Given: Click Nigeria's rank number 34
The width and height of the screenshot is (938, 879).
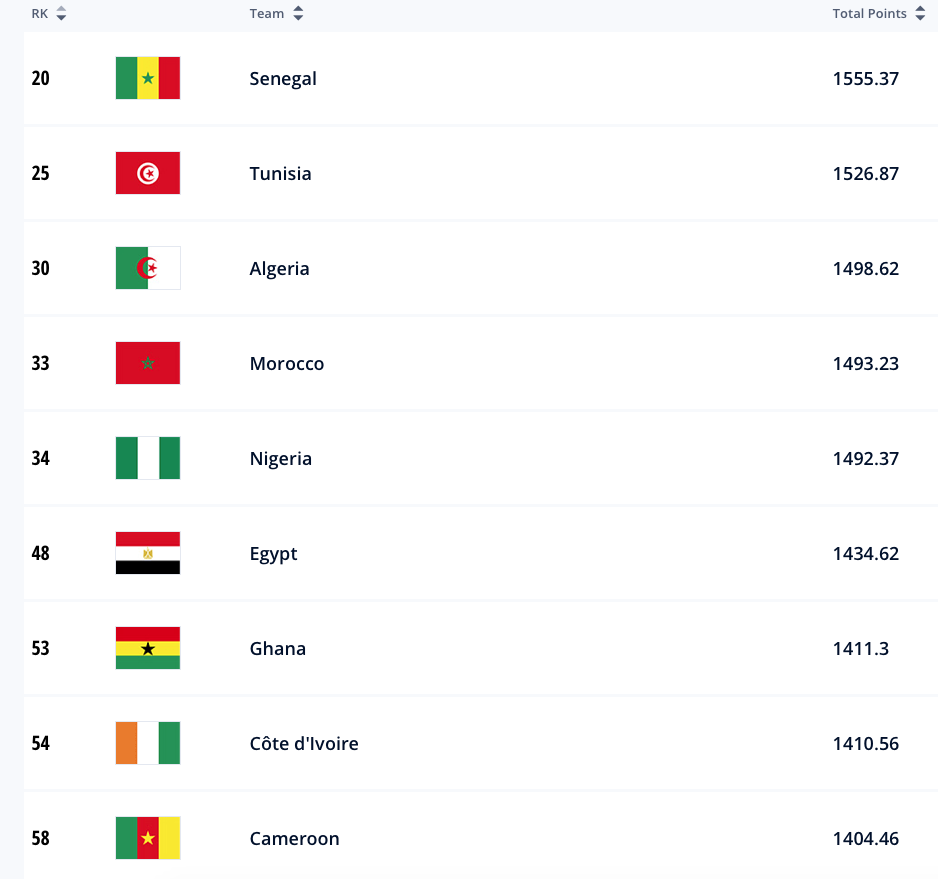Looking at the screenshot, I should click(40, 459).
